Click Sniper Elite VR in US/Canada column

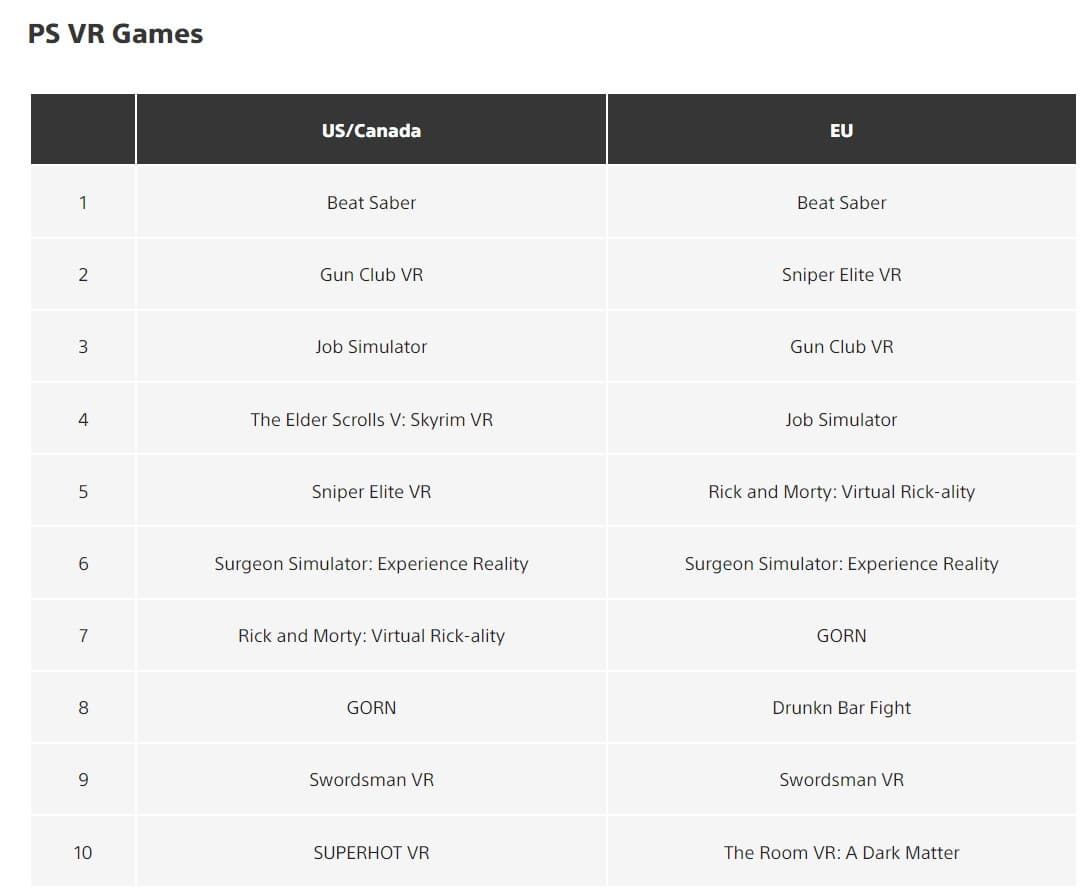[371, 492]
